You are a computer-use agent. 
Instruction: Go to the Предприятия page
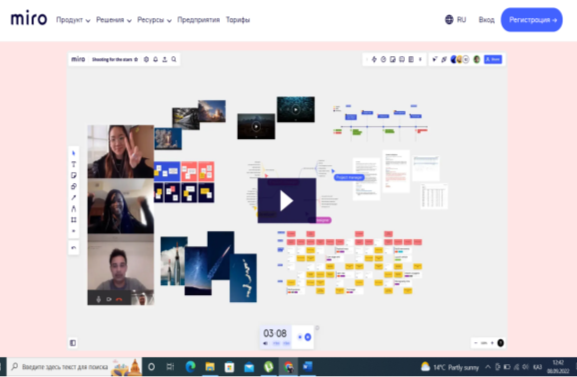point(198,20)
